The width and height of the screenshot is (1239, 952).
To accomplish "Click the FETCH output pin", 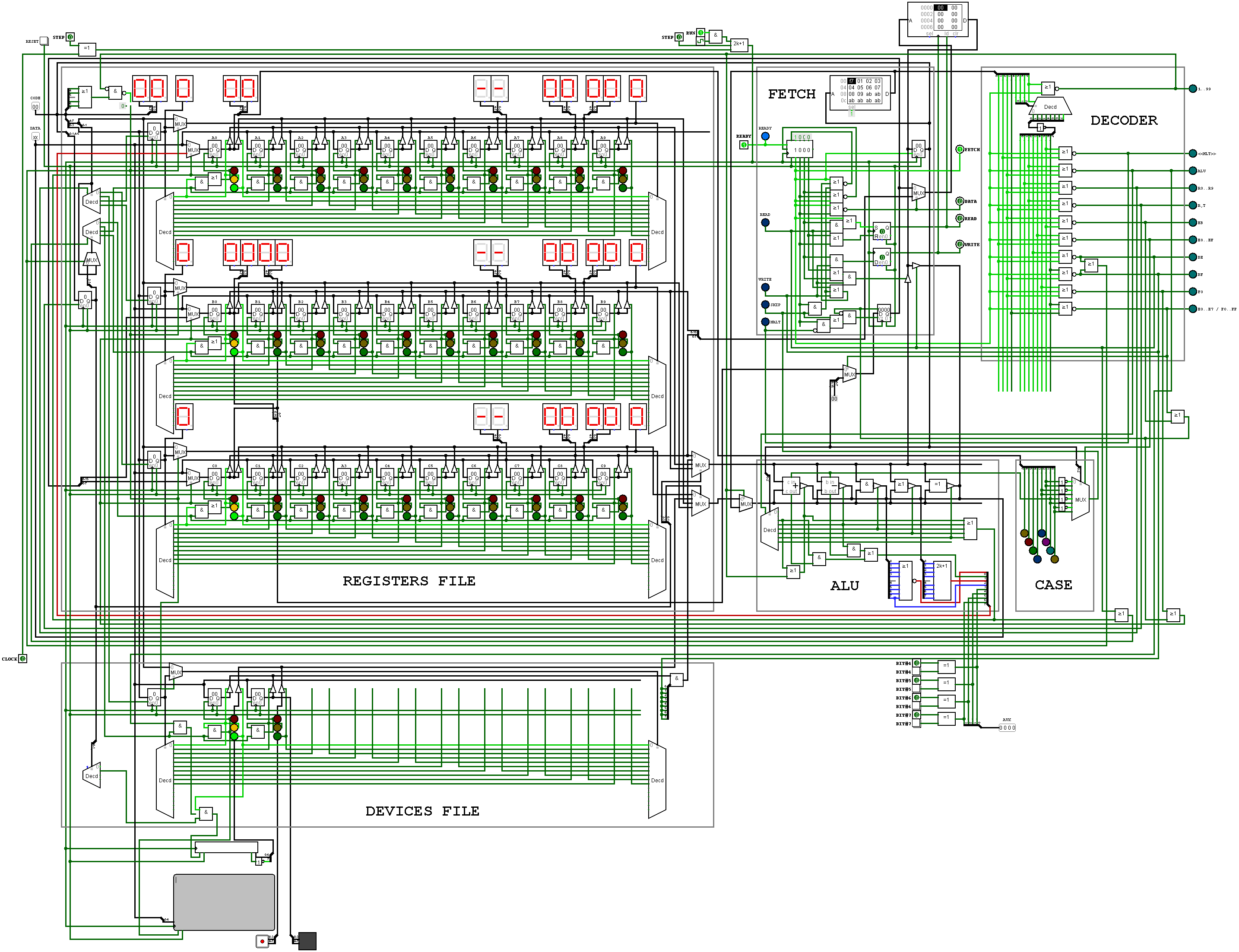I will [x=960, y=149].
